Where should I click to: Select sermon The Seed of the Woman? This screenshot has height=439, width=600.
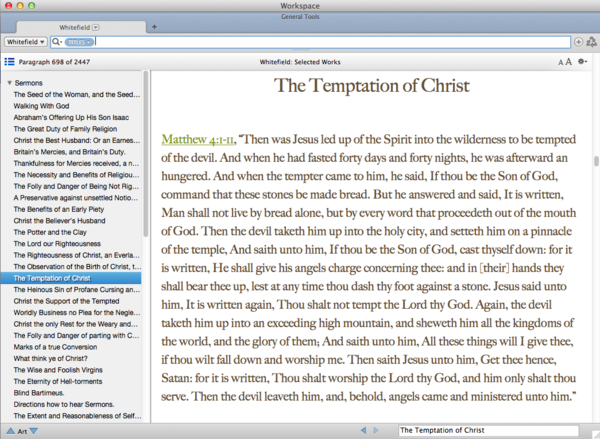click(x=77, y=95)
